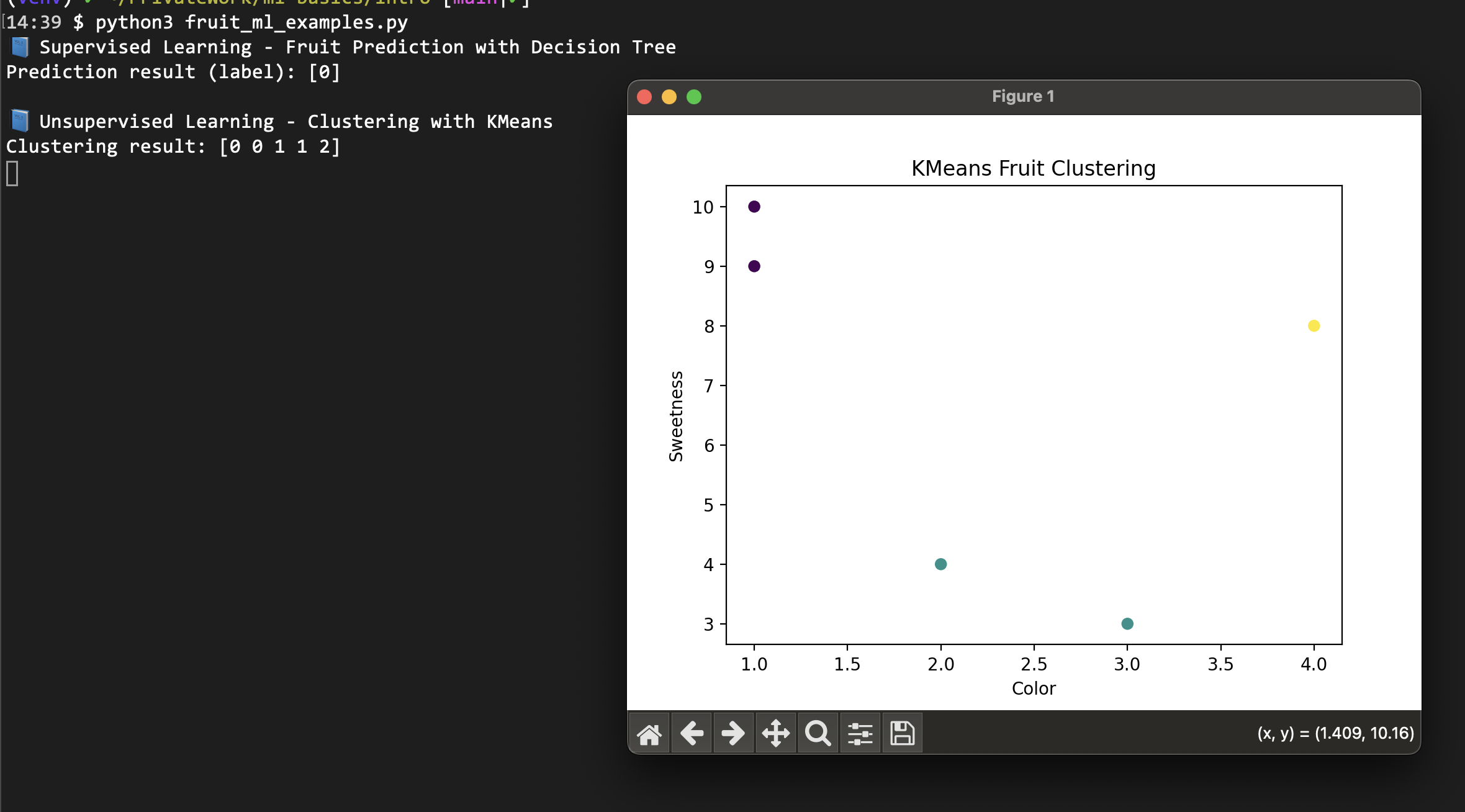Click the Back arrow toolbar icon
This screenshot has width=1465, height=812.
coord(692,734)
